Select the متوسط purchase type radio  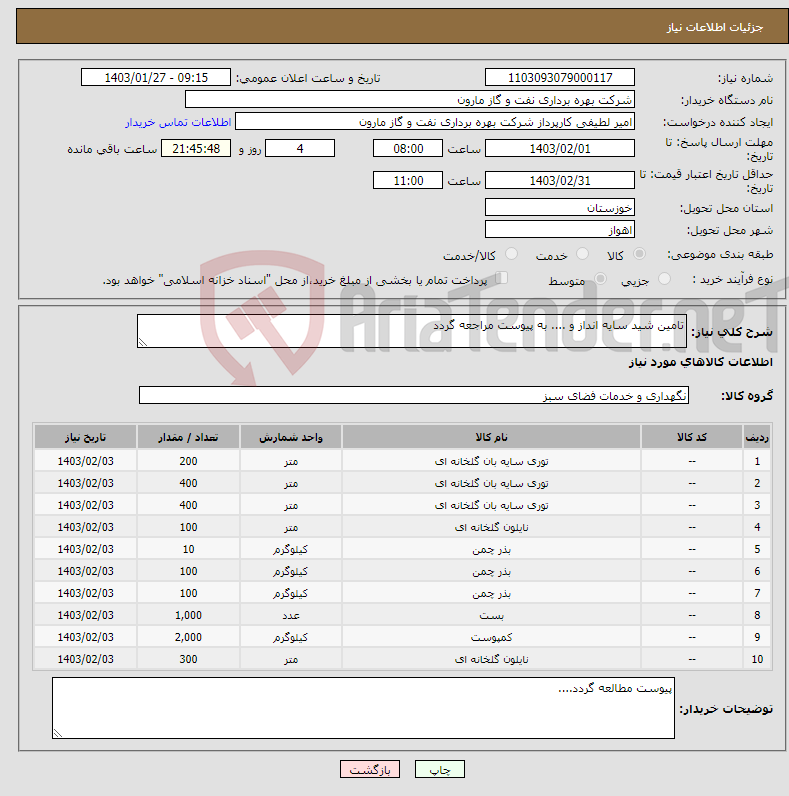pos(601,279)
